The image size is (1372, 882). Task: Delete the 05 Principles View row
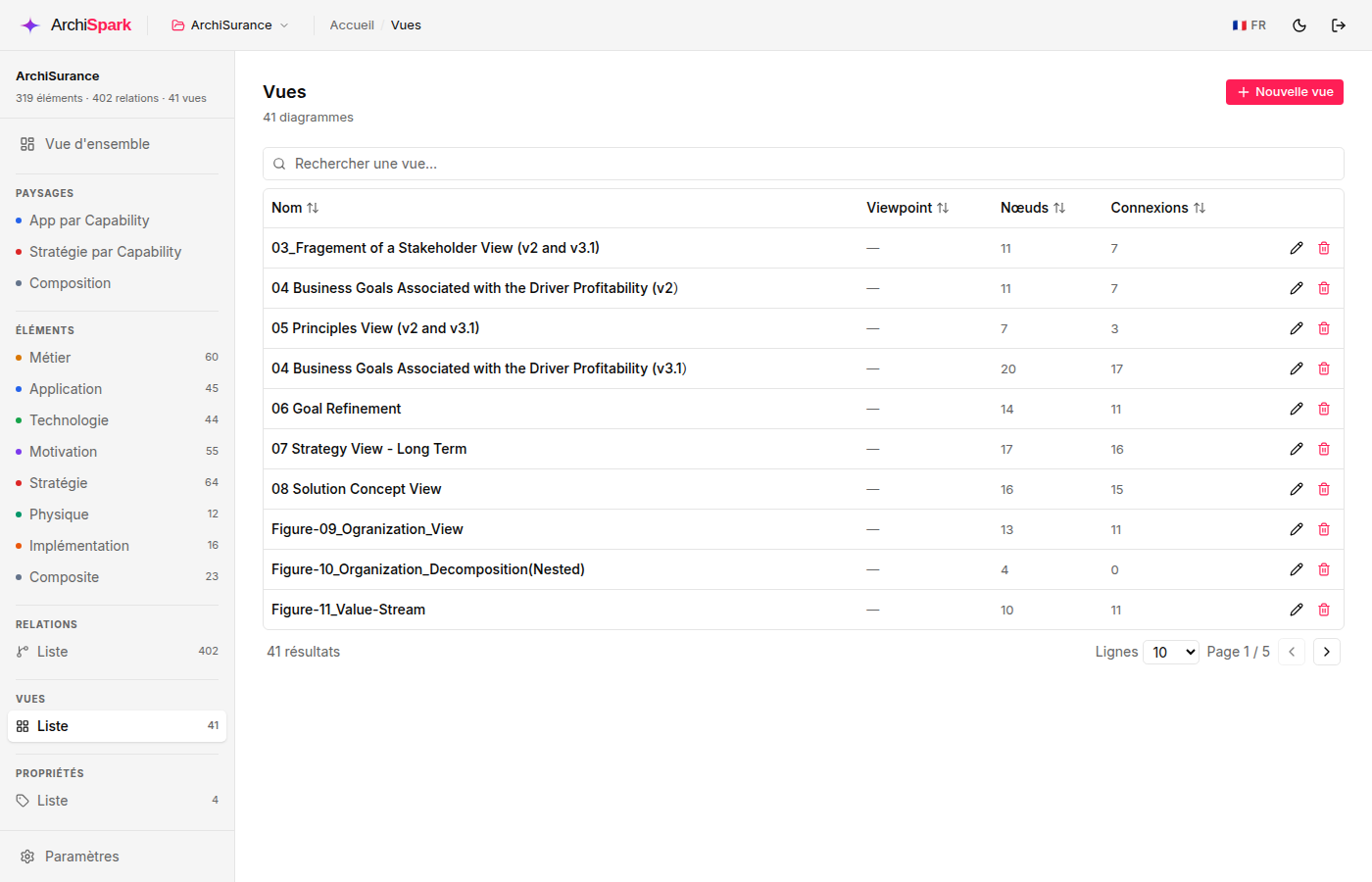1324,328
